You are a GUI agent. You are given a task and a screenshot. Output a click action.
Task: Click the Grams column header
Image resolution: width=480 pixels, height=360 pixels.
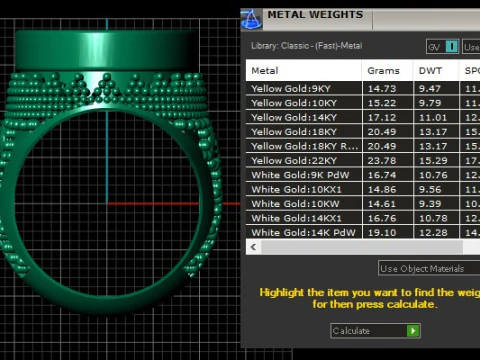(387, 71)
